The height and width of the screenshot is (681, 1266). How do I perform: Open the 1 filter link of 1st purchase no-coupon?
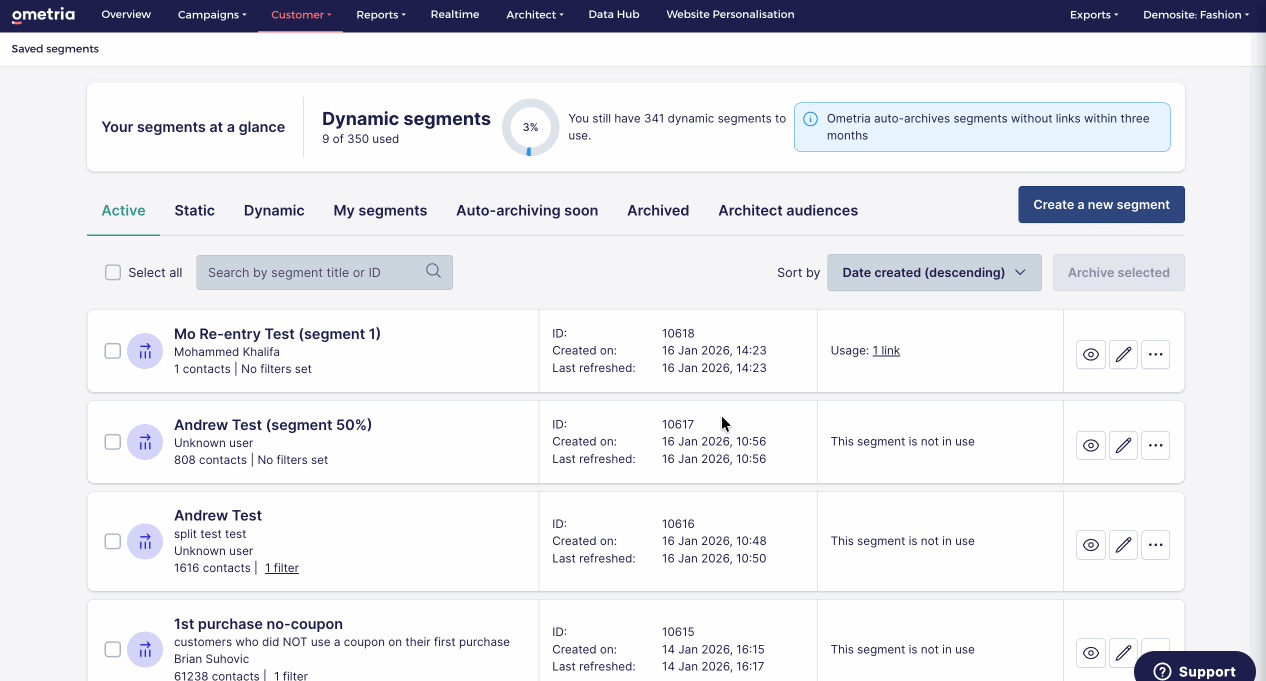291,676
